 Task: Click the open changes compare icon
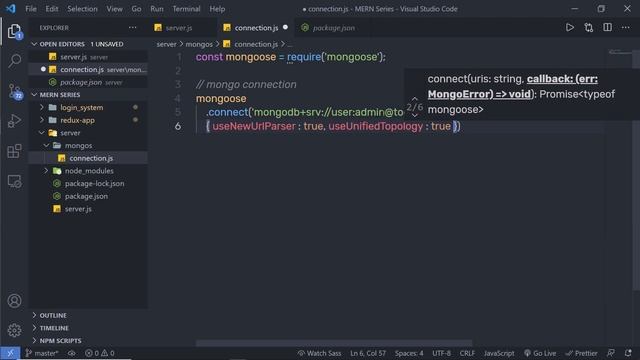[589, 27]
